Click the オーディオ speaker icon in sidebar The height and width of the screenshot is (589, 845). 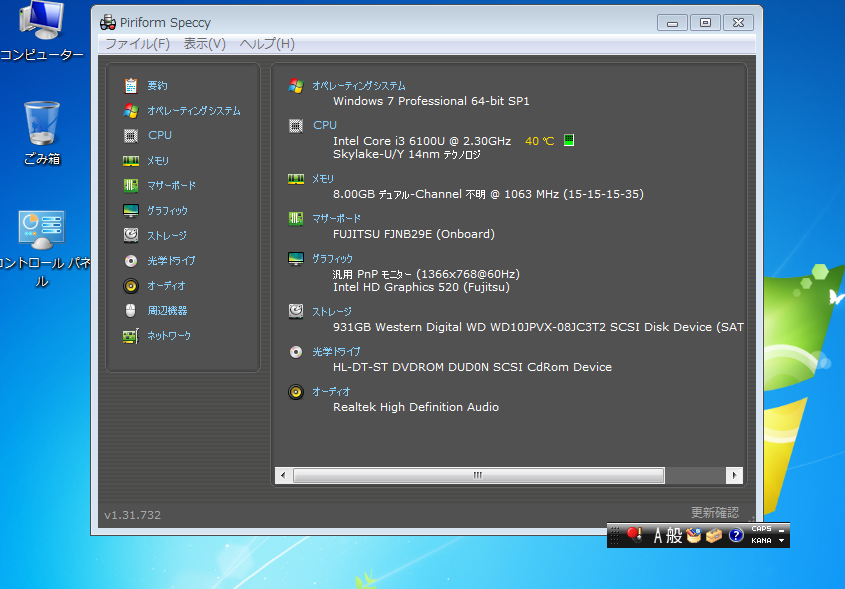(x=131, y=286)
